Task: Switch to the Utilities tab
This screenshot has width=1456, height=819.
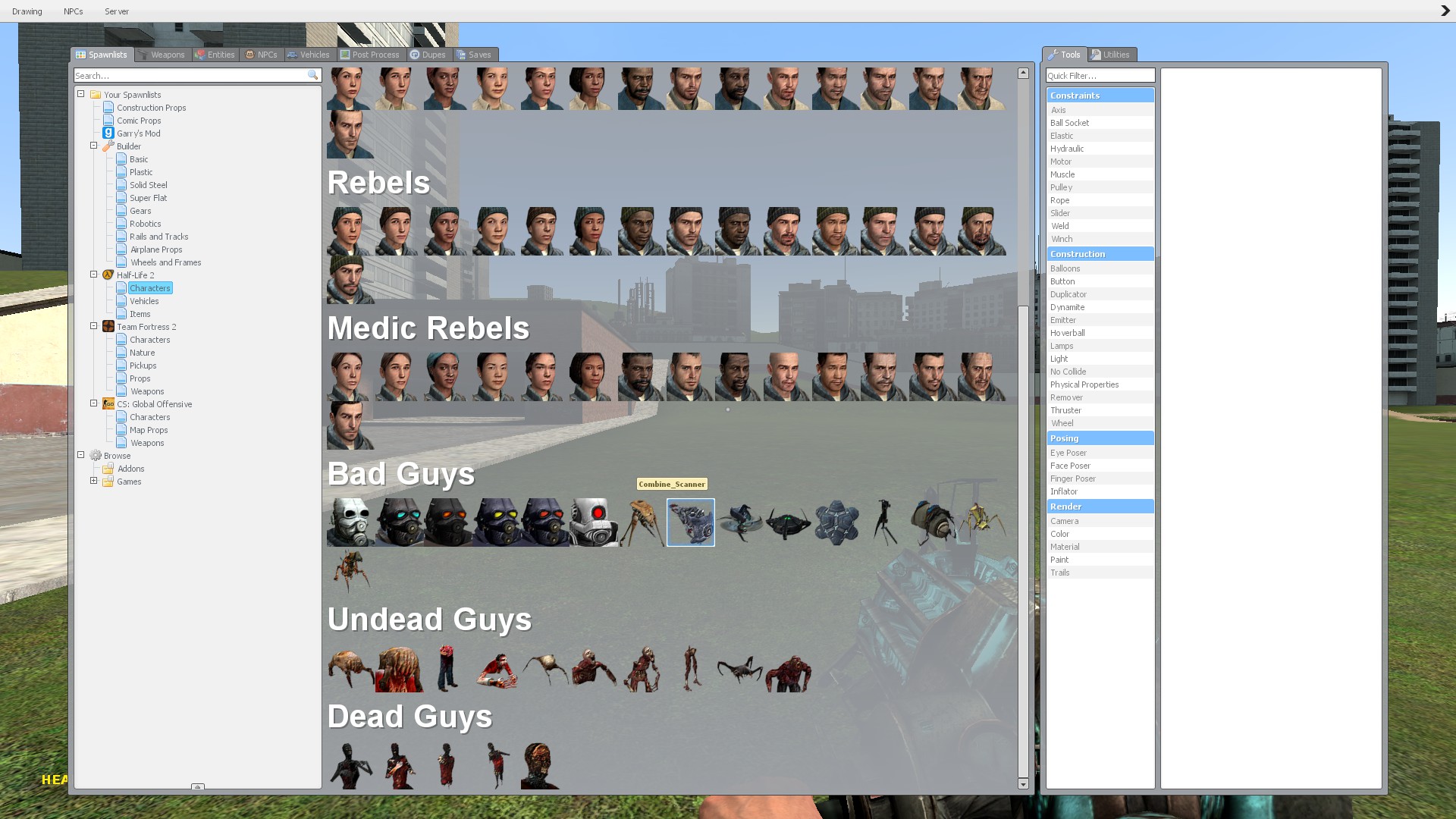Action: 1111,55
